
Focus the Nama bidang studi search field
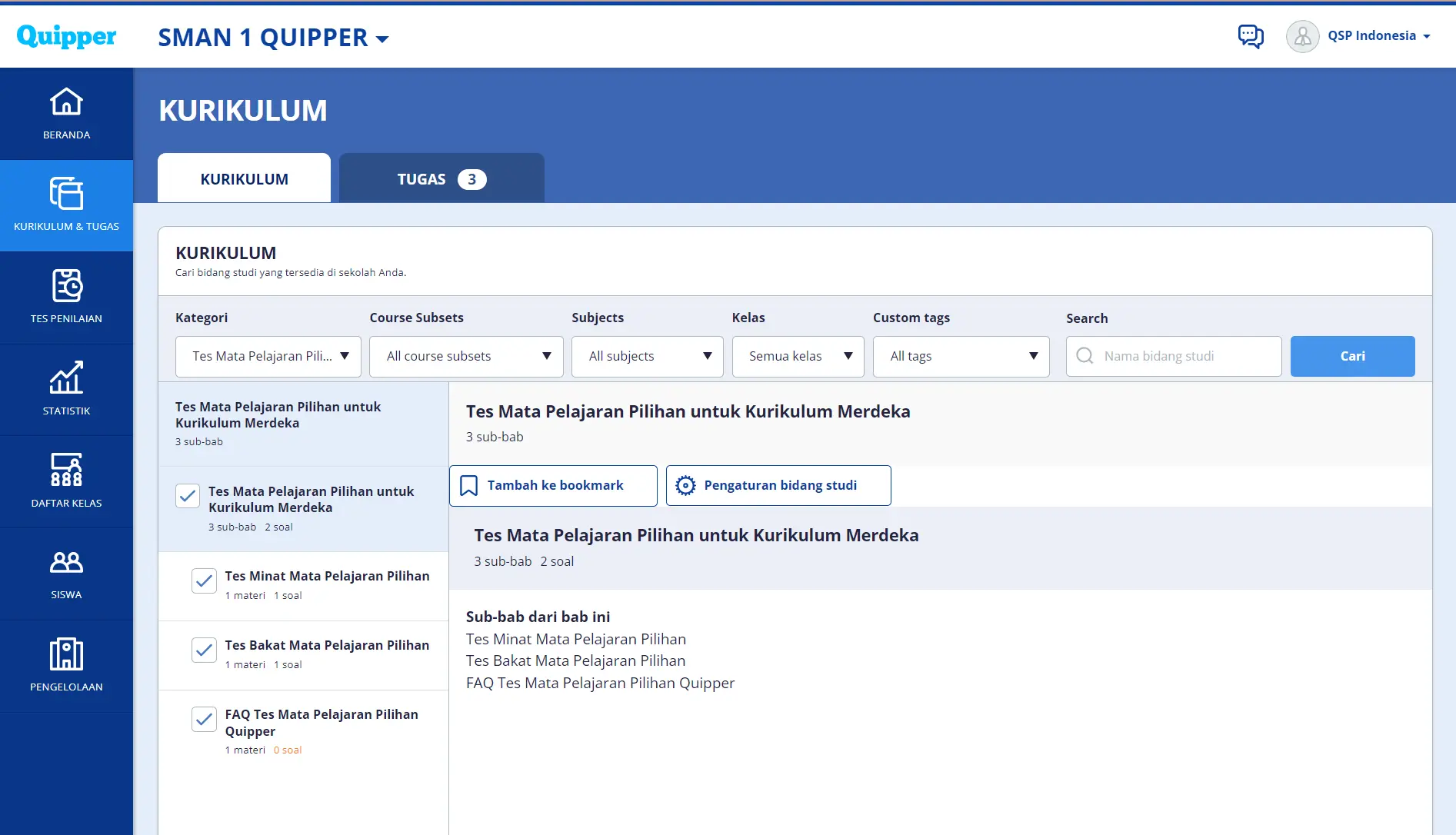[1174, 356]
